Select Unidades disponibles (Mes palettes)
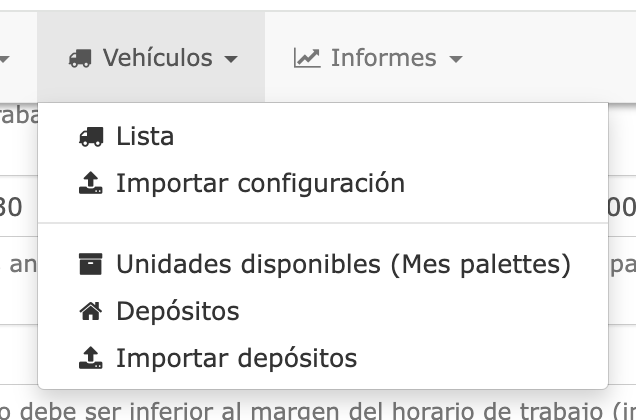The width and height of the screenshot is (636, 420). 343,265
